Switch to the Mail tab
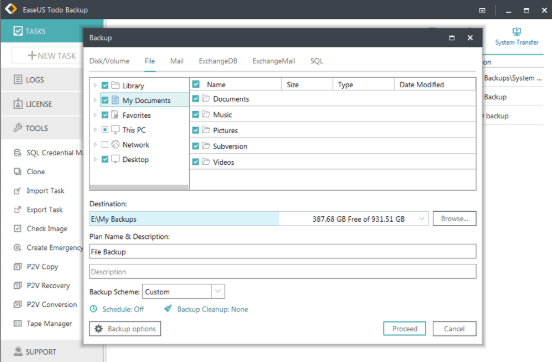 177,61
